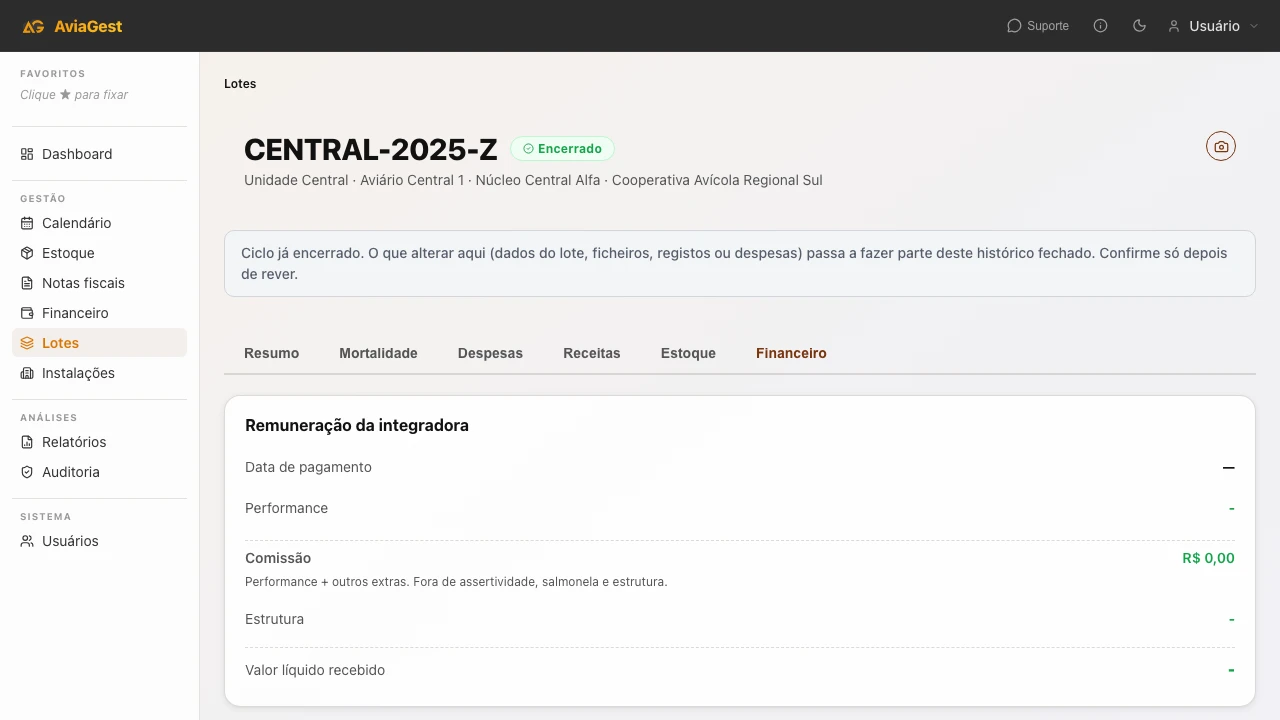This screenshot has height=720, width=1280.
Task: Open Auditoria shield icon
Action: tap(27, 472)
